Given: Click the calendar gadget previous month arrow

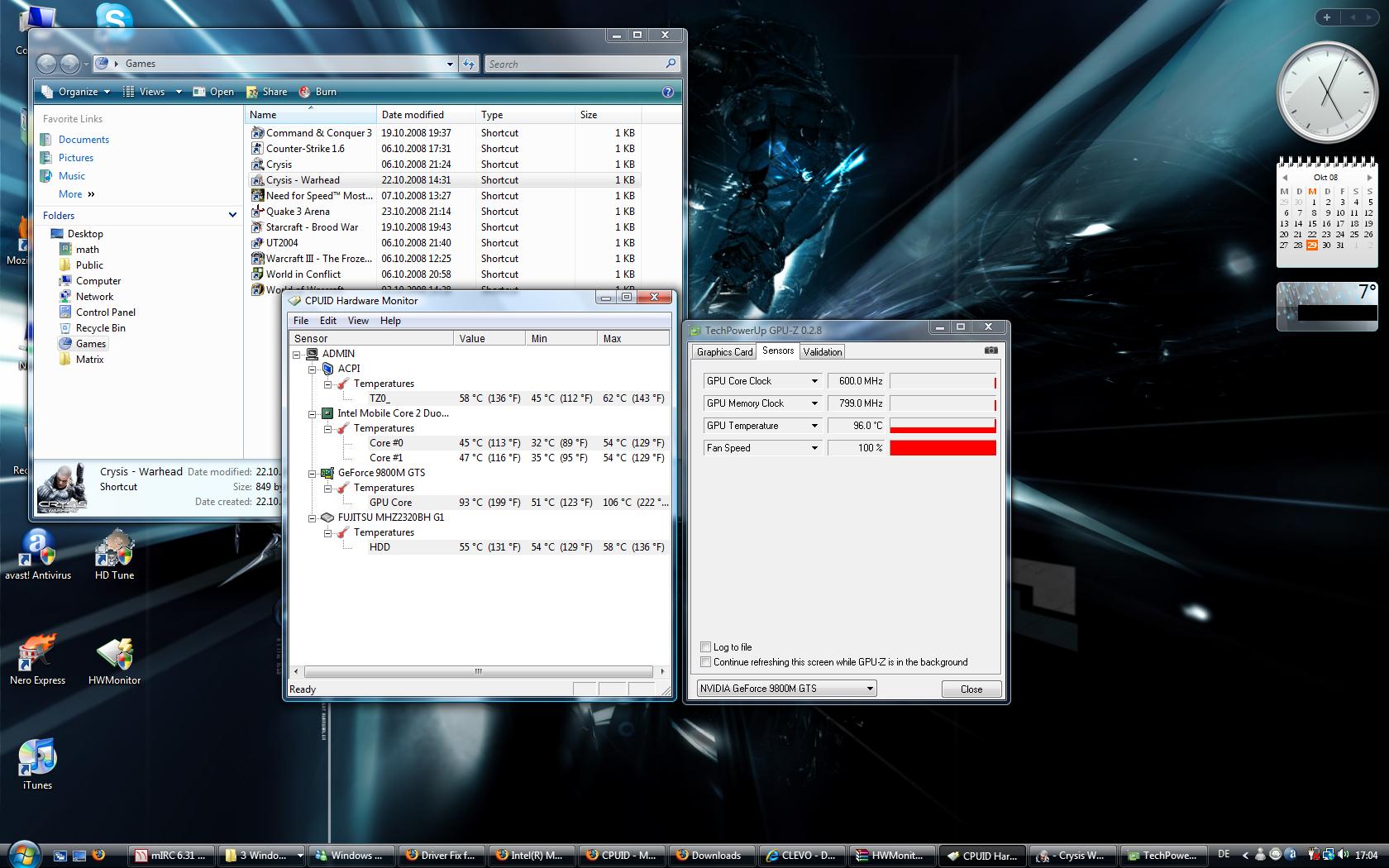Looking at the screenshot, I should pyautogui.click(x=1285, y=178).
